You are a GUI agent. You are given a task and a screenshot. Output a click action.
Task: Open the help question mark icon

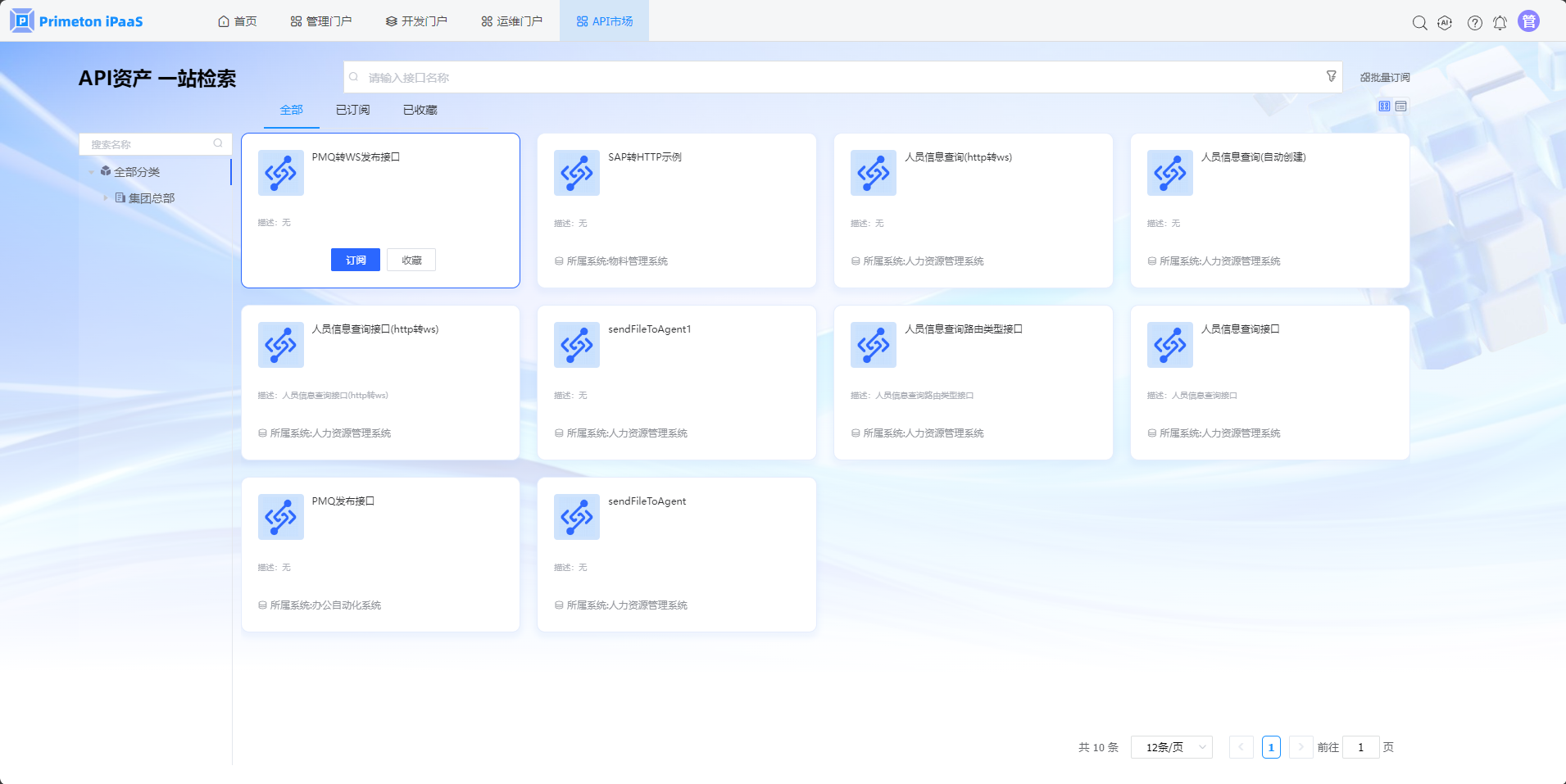point(1474,23)
